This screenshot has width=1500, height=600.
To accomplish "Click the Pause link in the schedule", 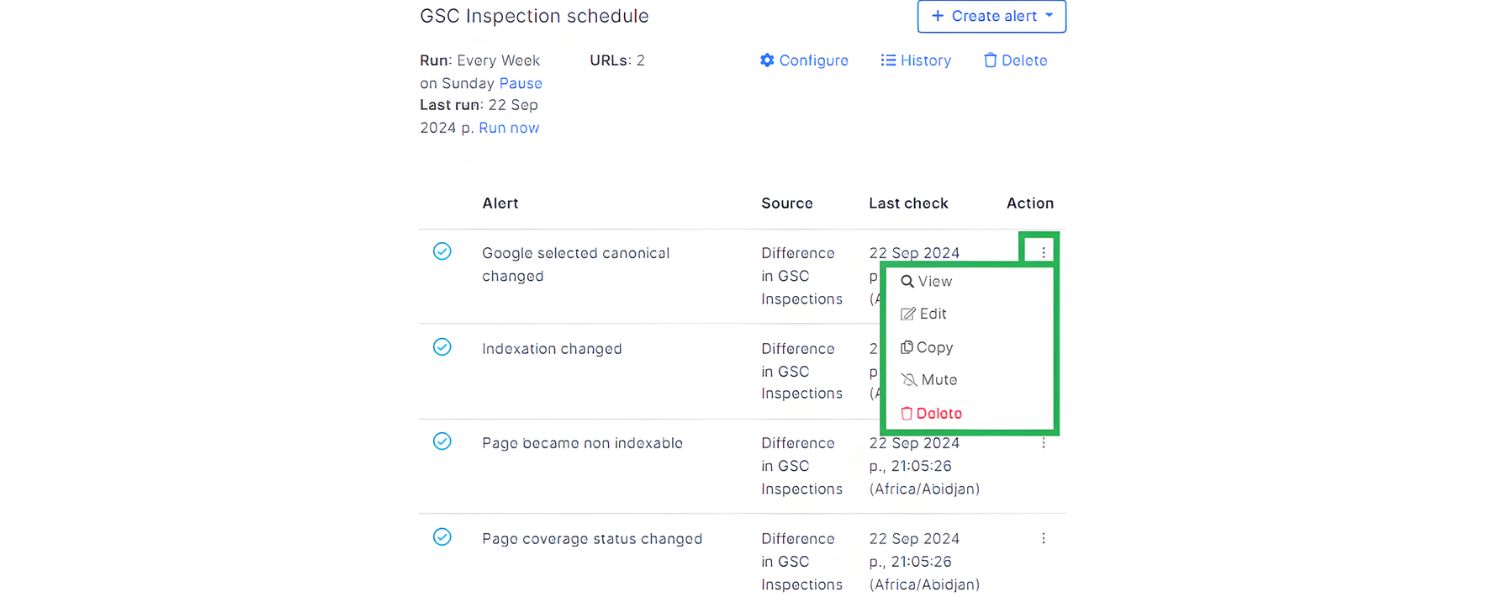I will coord(520,83).
